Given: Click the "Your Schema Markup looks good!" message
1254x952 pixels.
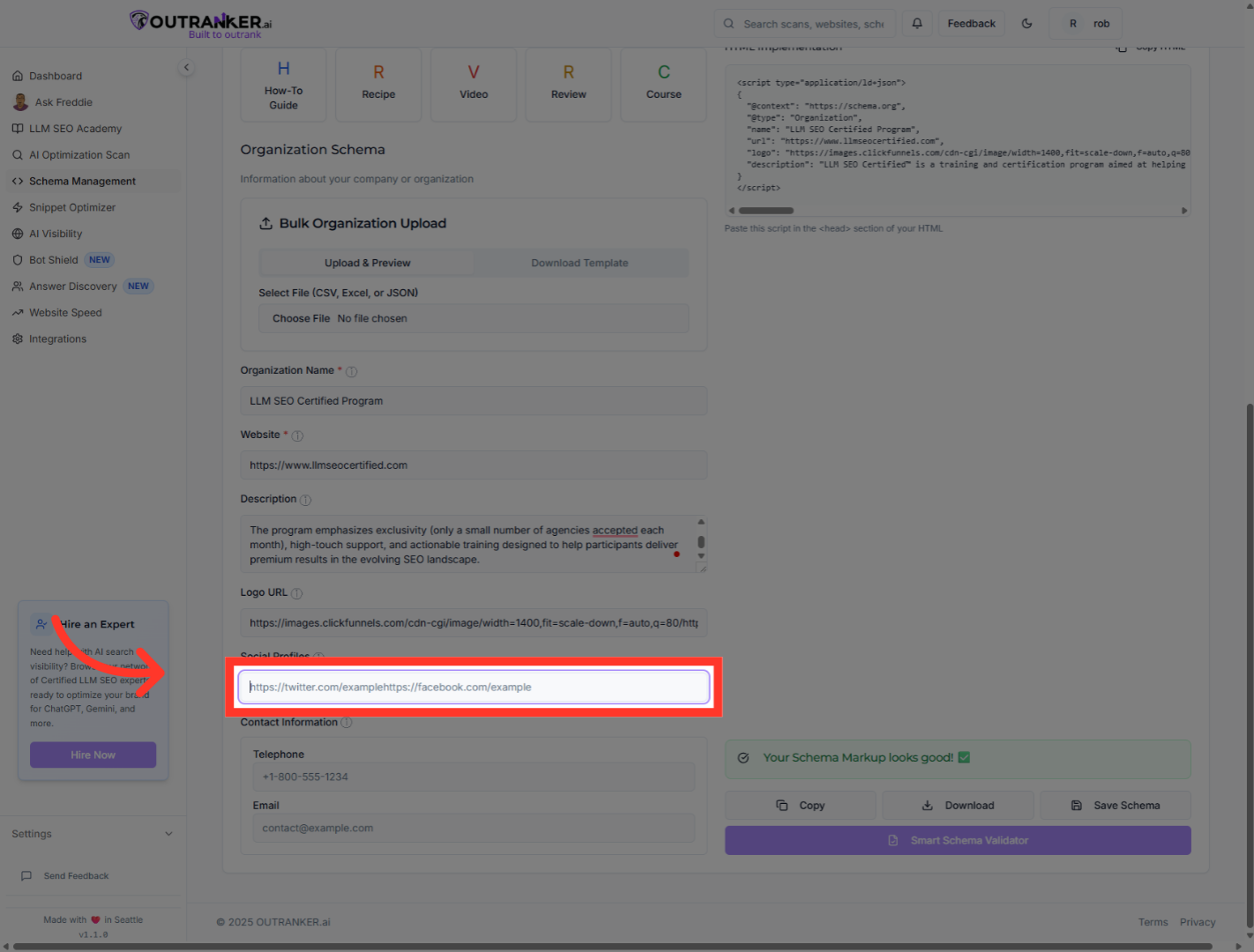Looking at the screenshot, I should click(x=867, y=758).
